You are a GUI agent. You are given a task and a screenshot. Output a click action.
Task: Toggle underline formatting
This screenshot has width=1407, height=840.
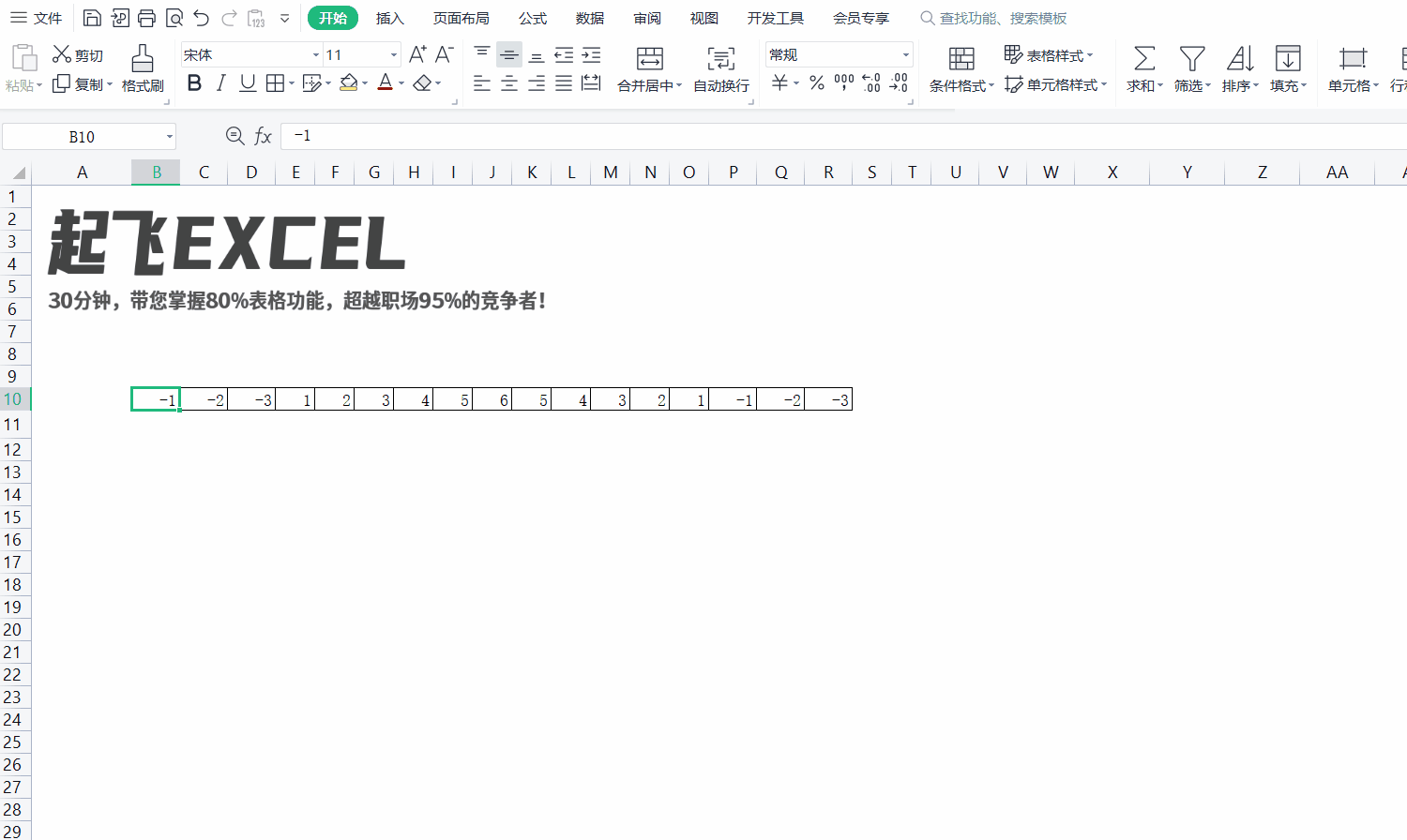tap(248, 83)
